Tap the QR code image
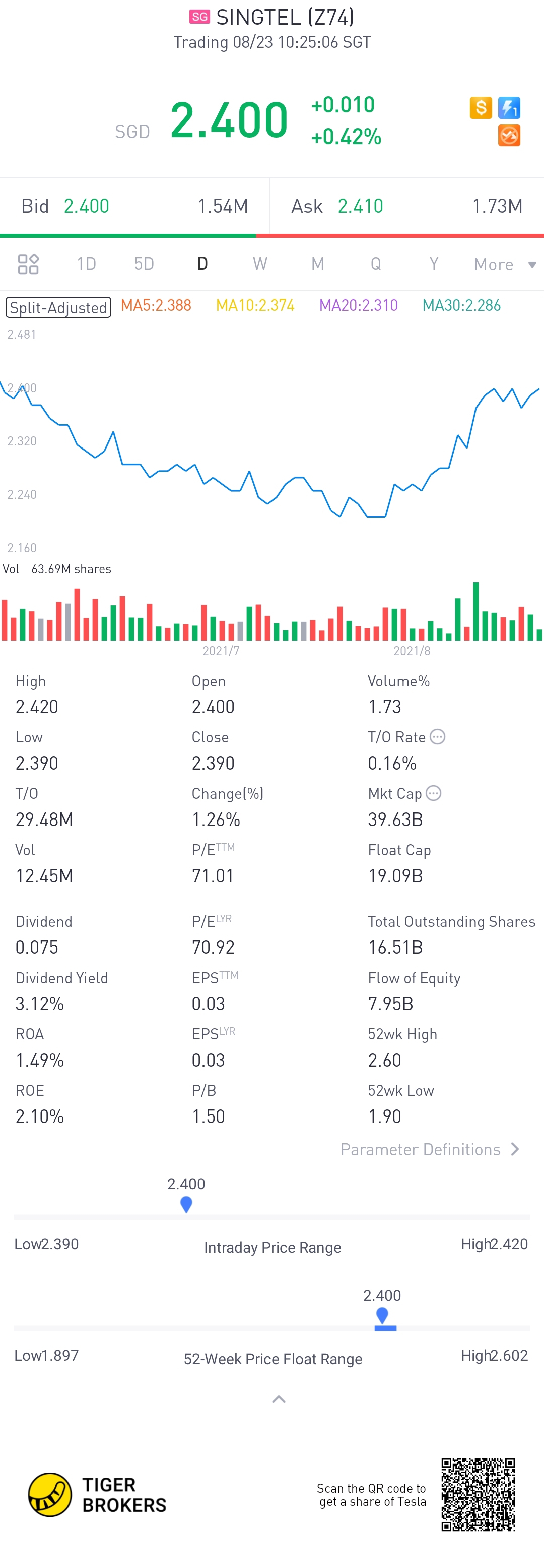 coord(478,1494)
